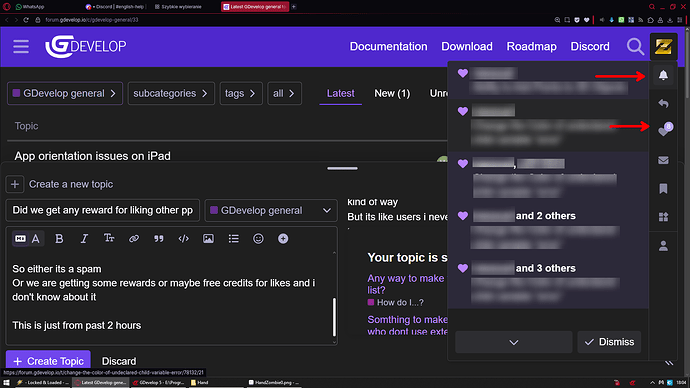Open HandZombie0.png taskbar item
The image size is (690, 388).
point(274,382)
